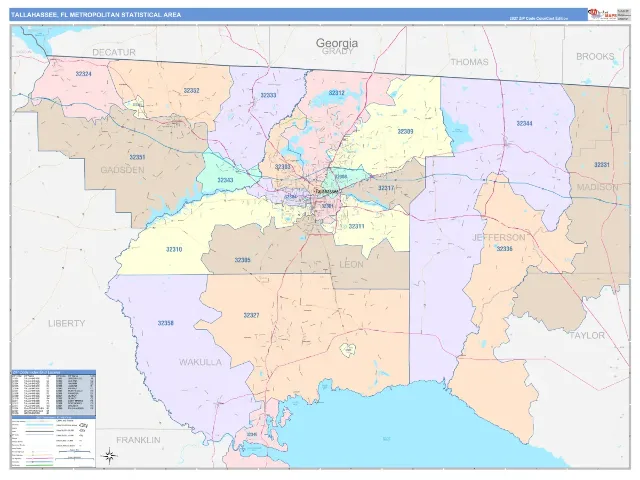
Task: Click the compass rose on the map
Action: click(110, 456)
